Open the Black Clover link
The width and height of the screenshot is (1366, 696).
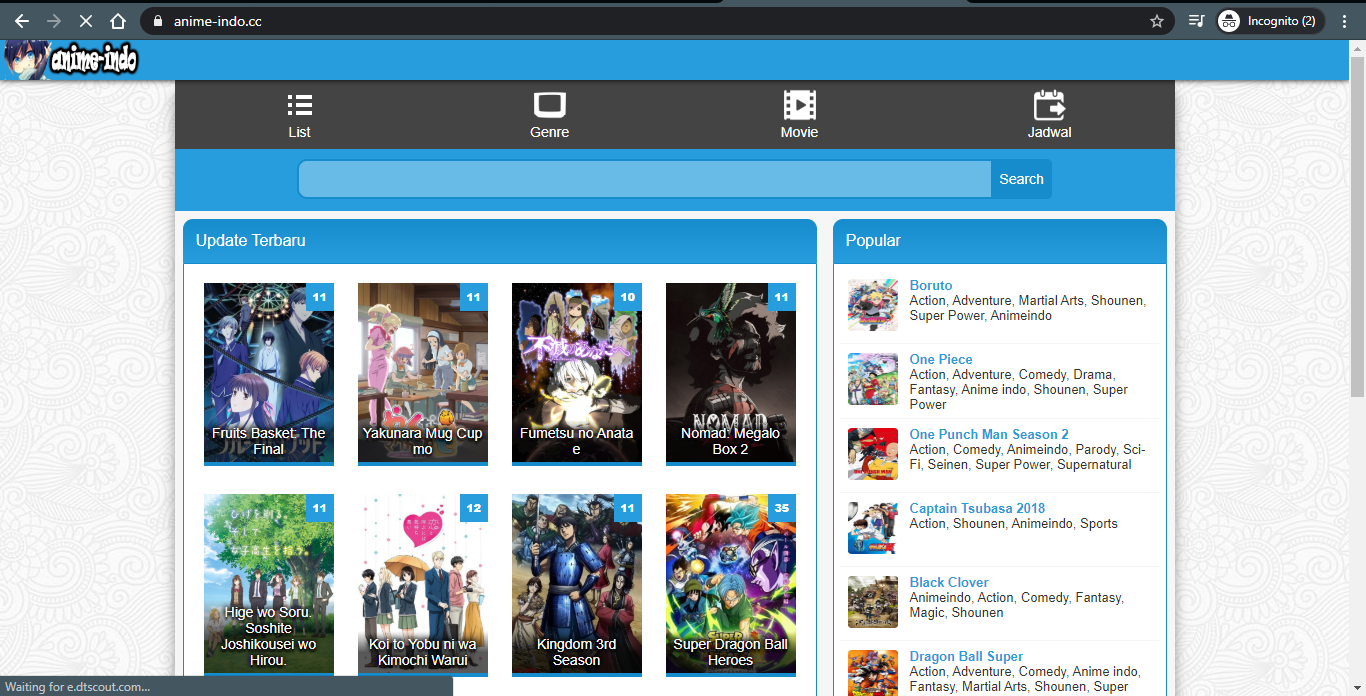(949, 582)
